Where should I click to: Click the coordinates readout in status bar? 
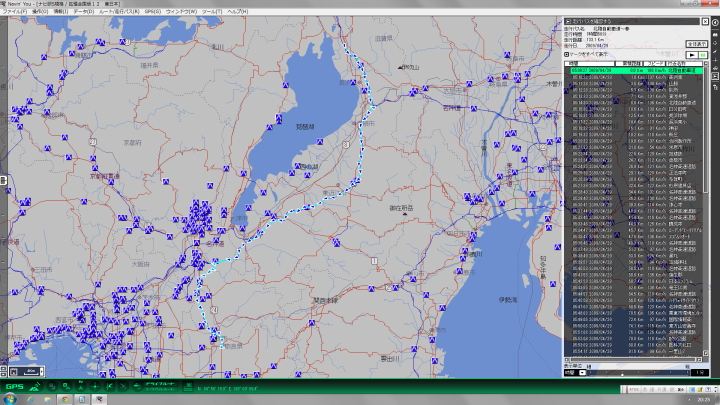tap(227, 389)
